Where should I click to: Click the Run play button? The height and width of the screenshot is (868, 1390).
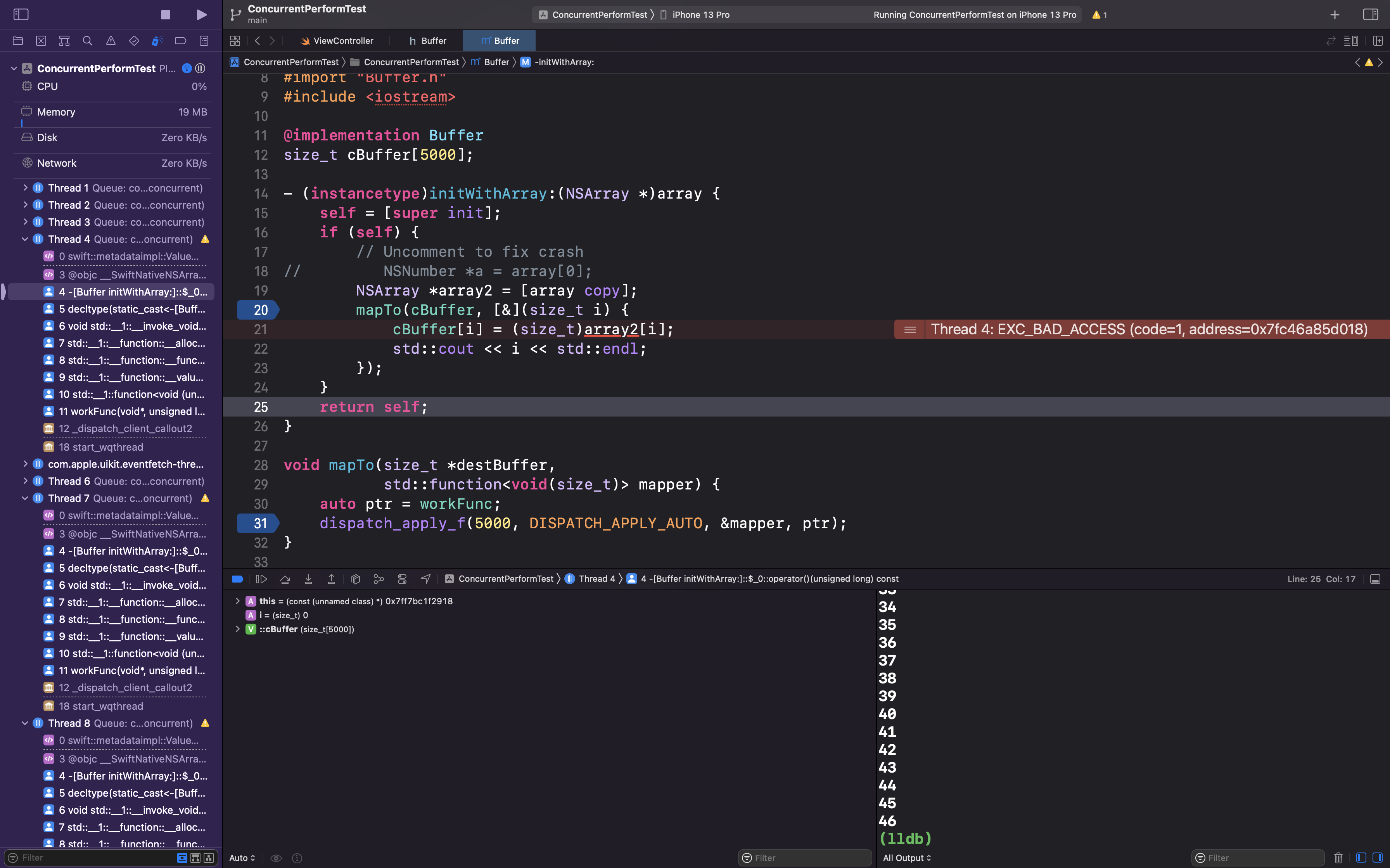coord(201,14)
